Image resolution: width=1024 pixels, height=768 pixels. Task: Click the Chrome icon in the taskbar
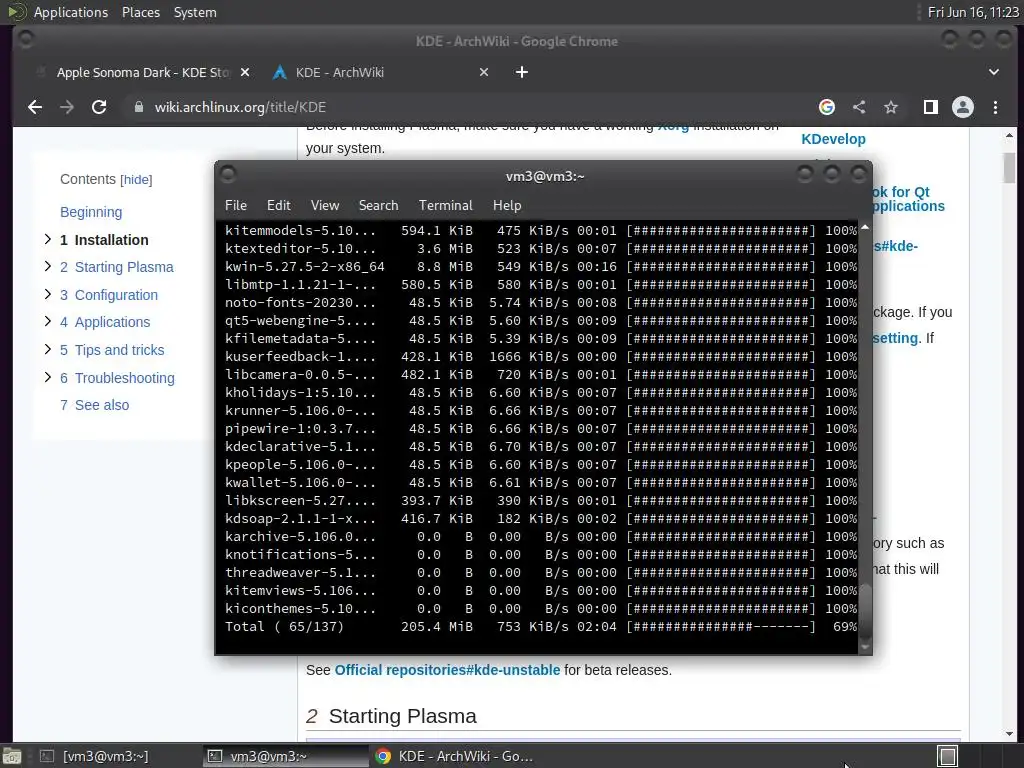click(383, 756)
